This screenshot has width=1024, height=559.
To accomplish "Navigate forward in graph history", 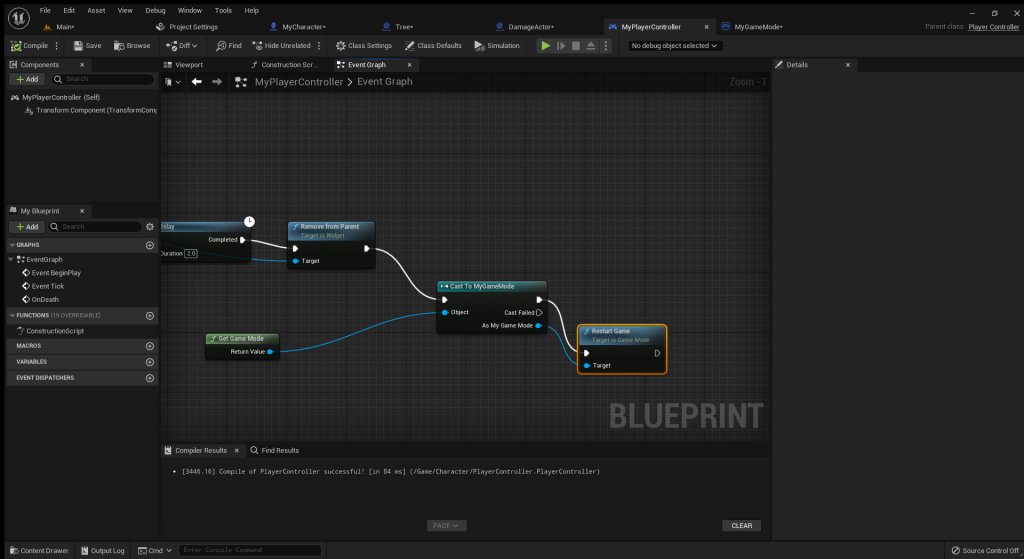I will click(217, 82).
